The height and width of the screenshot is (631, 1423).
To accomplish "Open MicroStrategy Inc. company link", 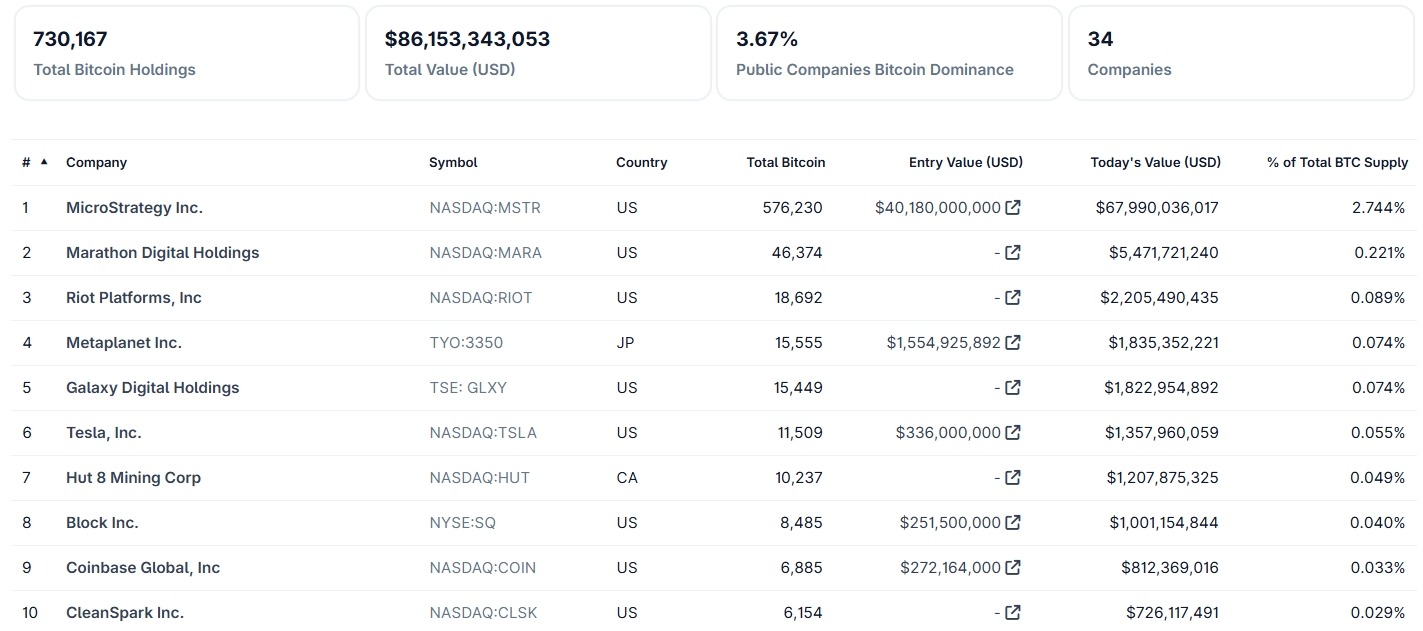I will (x=134, y=208).
